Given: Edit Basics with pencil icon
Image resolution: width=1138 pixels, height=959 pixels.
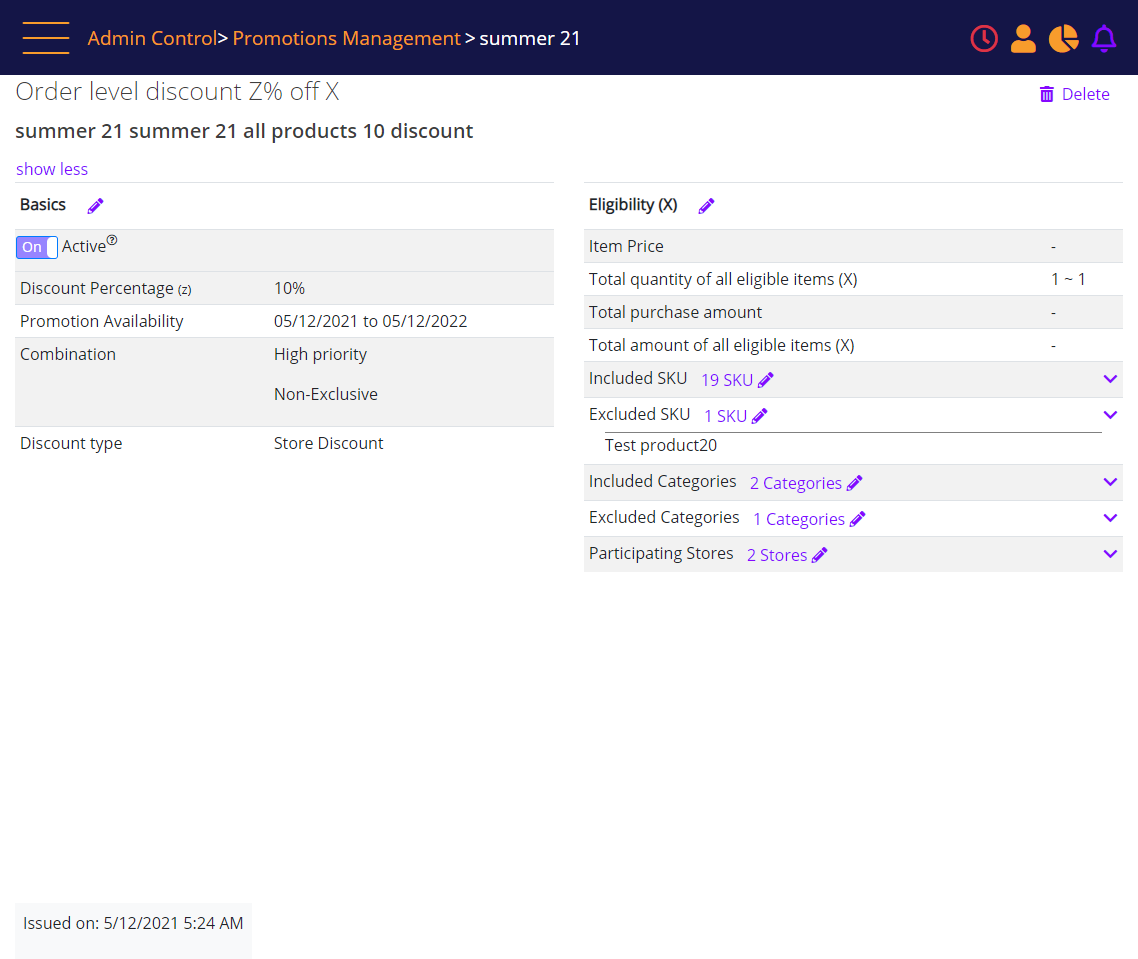Looking at the screenshot, I should [x=95, y=206].
